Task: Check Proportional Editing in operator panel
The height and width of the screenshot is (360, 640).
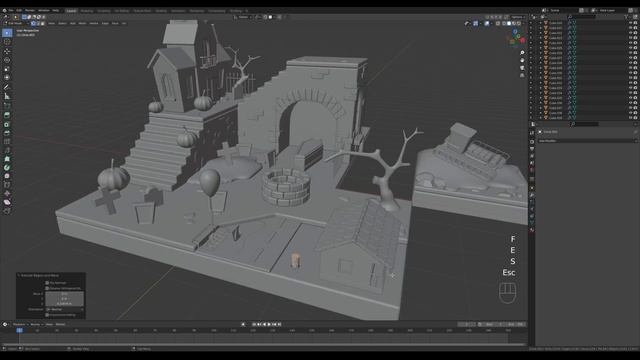Action: (x=47, y=315)
